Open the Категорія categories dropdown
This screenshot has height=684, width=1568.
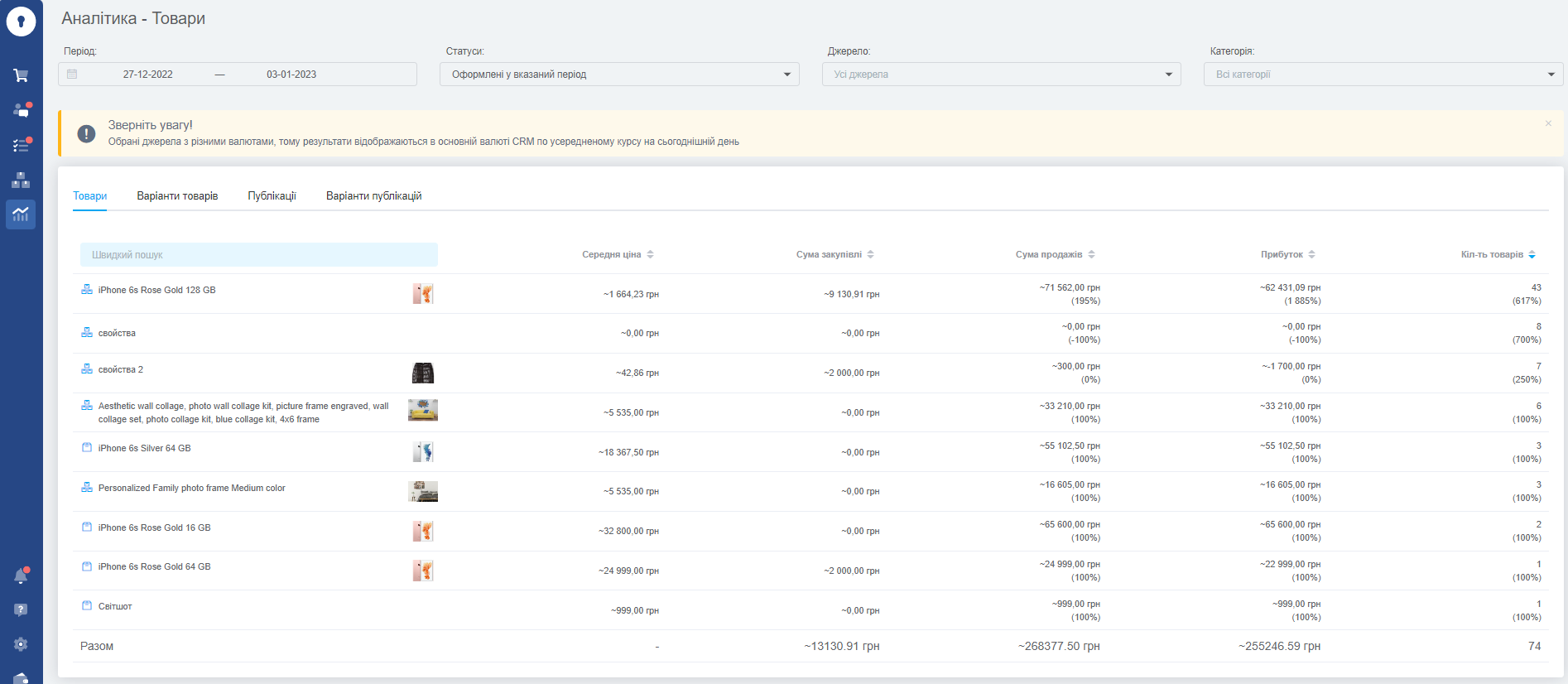click(1383, 75)
